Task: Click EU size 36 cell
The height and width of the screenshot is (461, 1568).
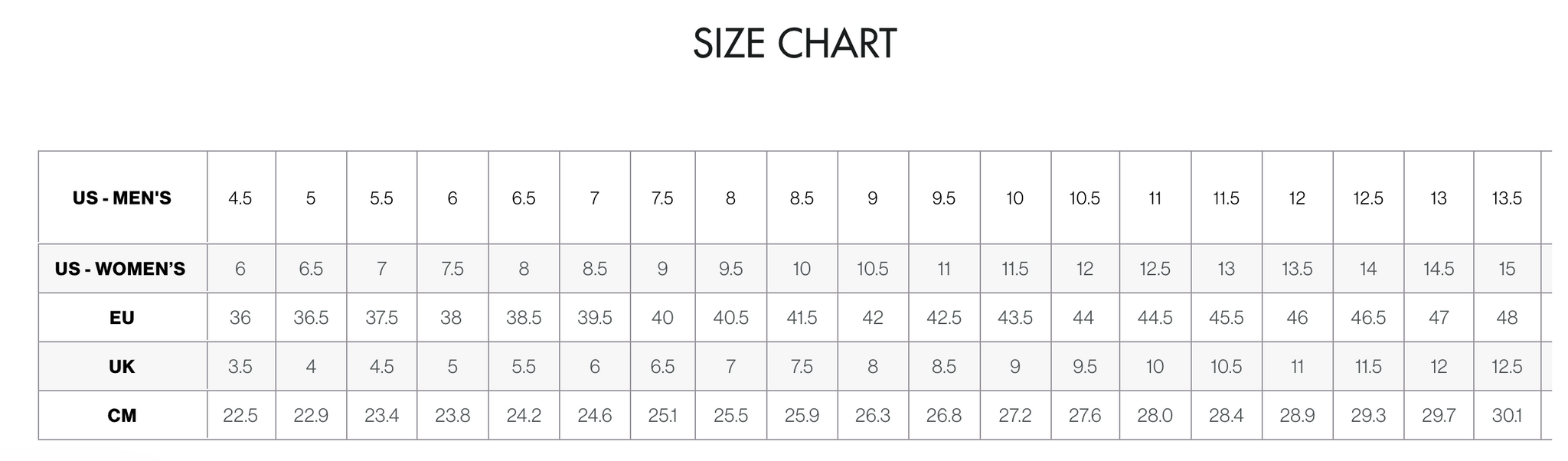Action: 240,318
